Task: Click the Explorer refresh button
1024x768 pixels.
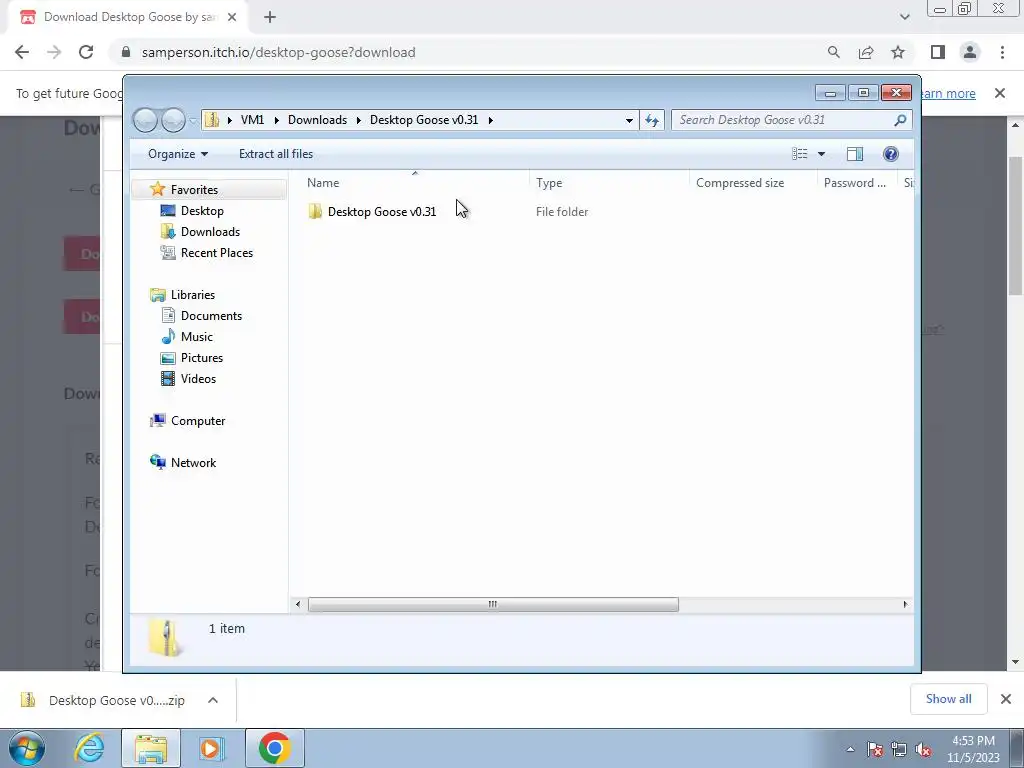Action: pos(652,120)
